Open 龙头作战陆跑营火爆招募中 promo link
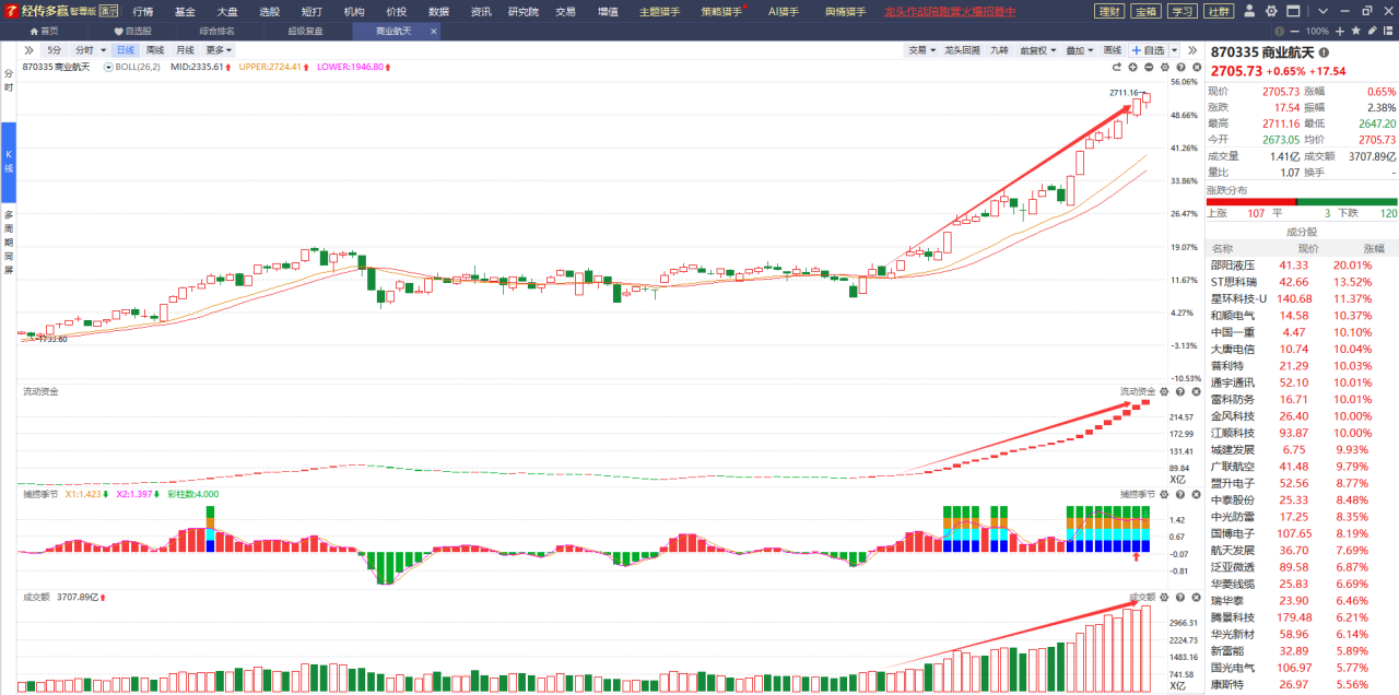The width and height of the screenshot is (1399, 695). point(949,11)
